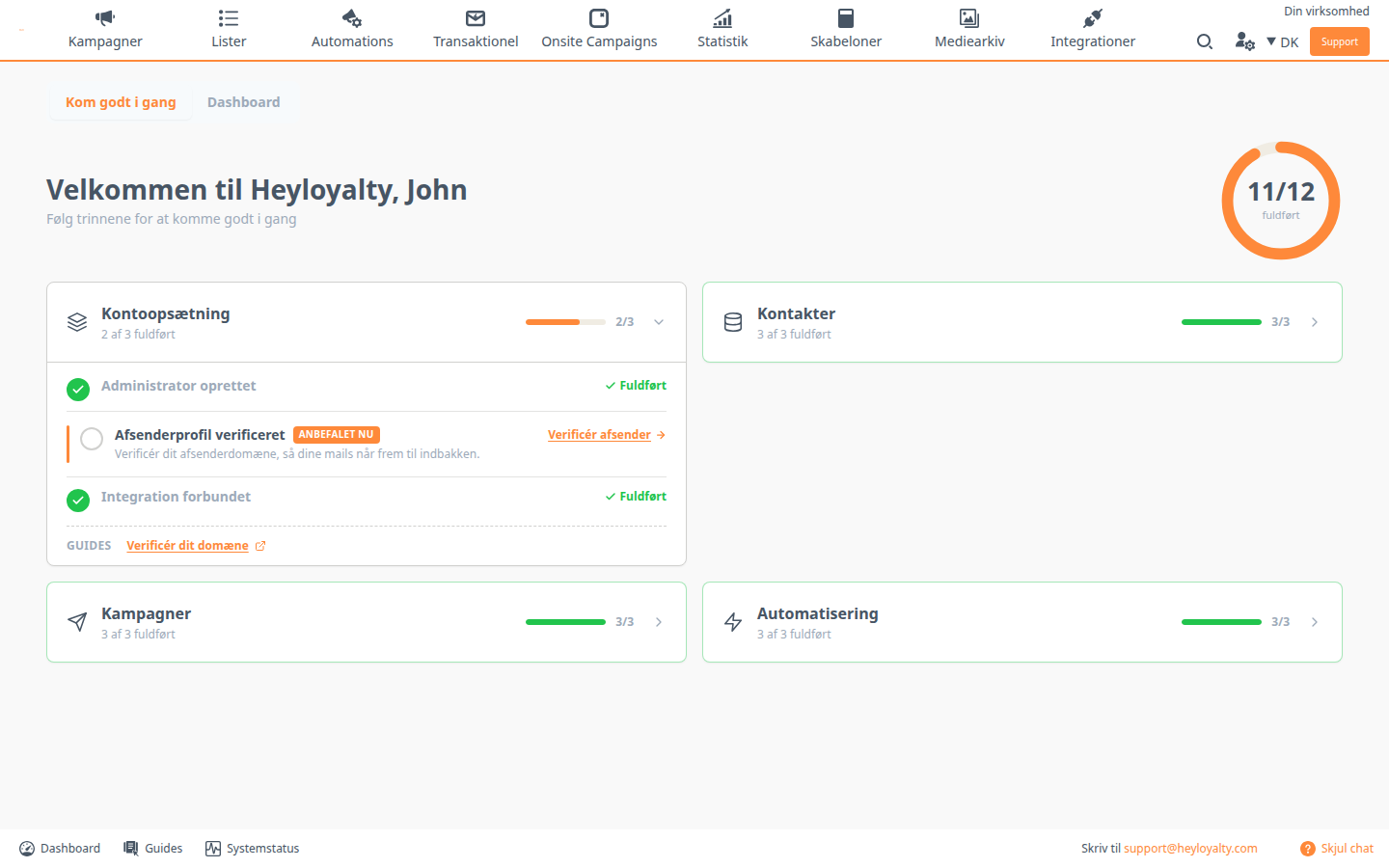The width and height of the screenshot is (1389, 868).
Task: Click the Administrator oprettet green checkmark
Action: 78,390
